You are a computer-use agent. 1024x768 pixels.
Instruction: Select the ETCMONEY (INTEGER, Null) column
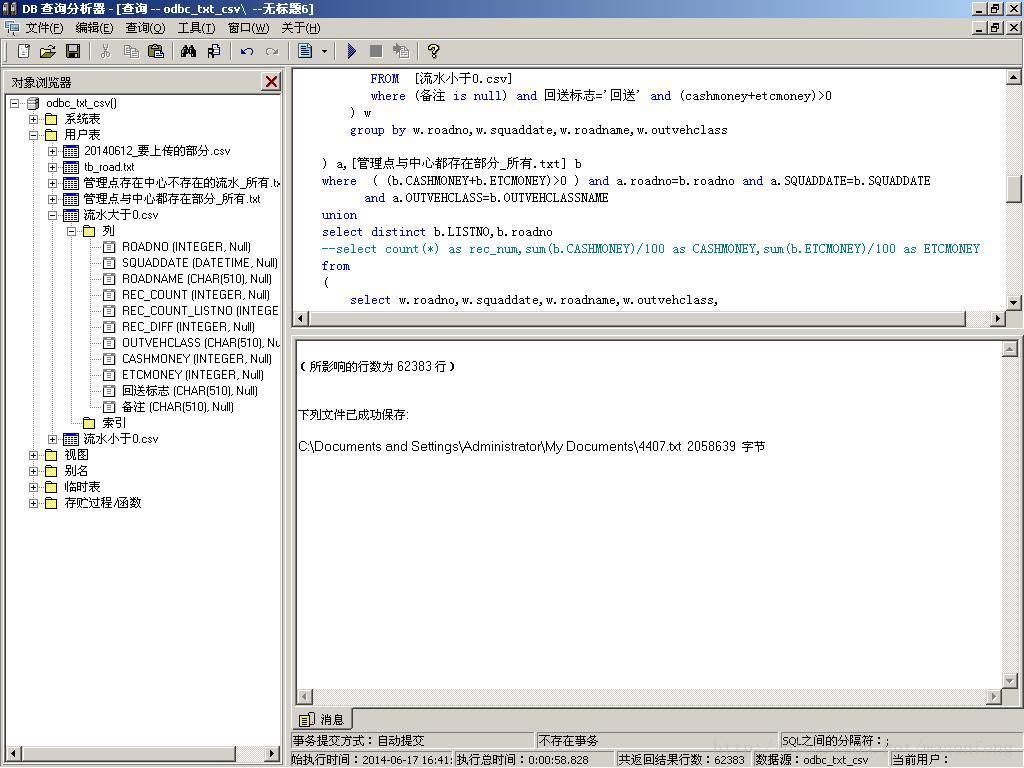(x=193, y=375)
